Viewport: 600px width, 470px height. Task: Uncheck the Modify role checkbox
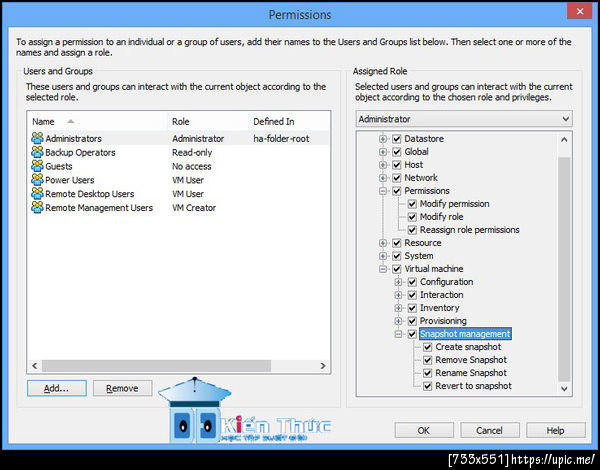point(412,217)
